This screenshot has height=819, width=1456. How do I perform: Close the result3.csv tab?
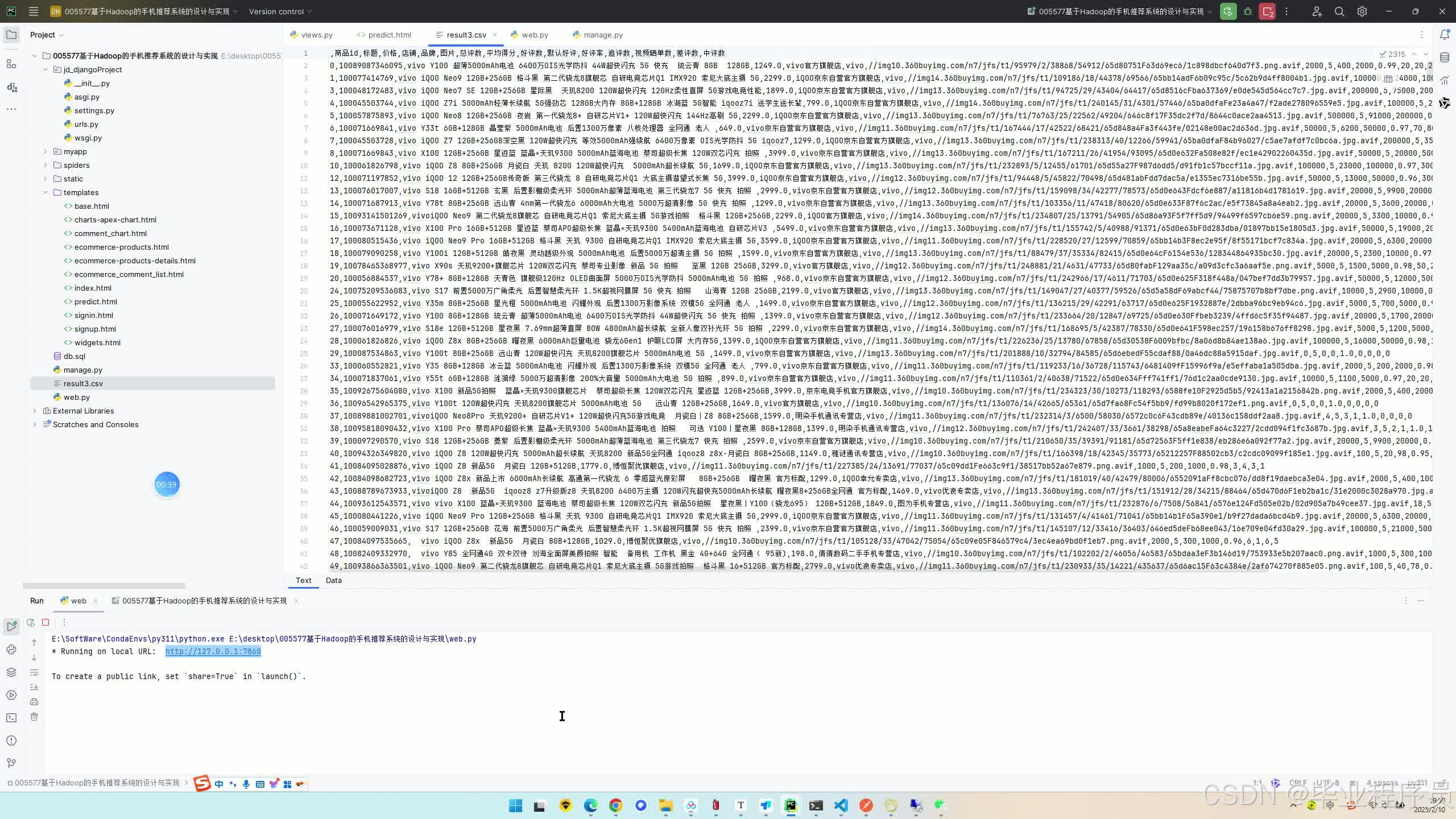(x=495, y=35)
